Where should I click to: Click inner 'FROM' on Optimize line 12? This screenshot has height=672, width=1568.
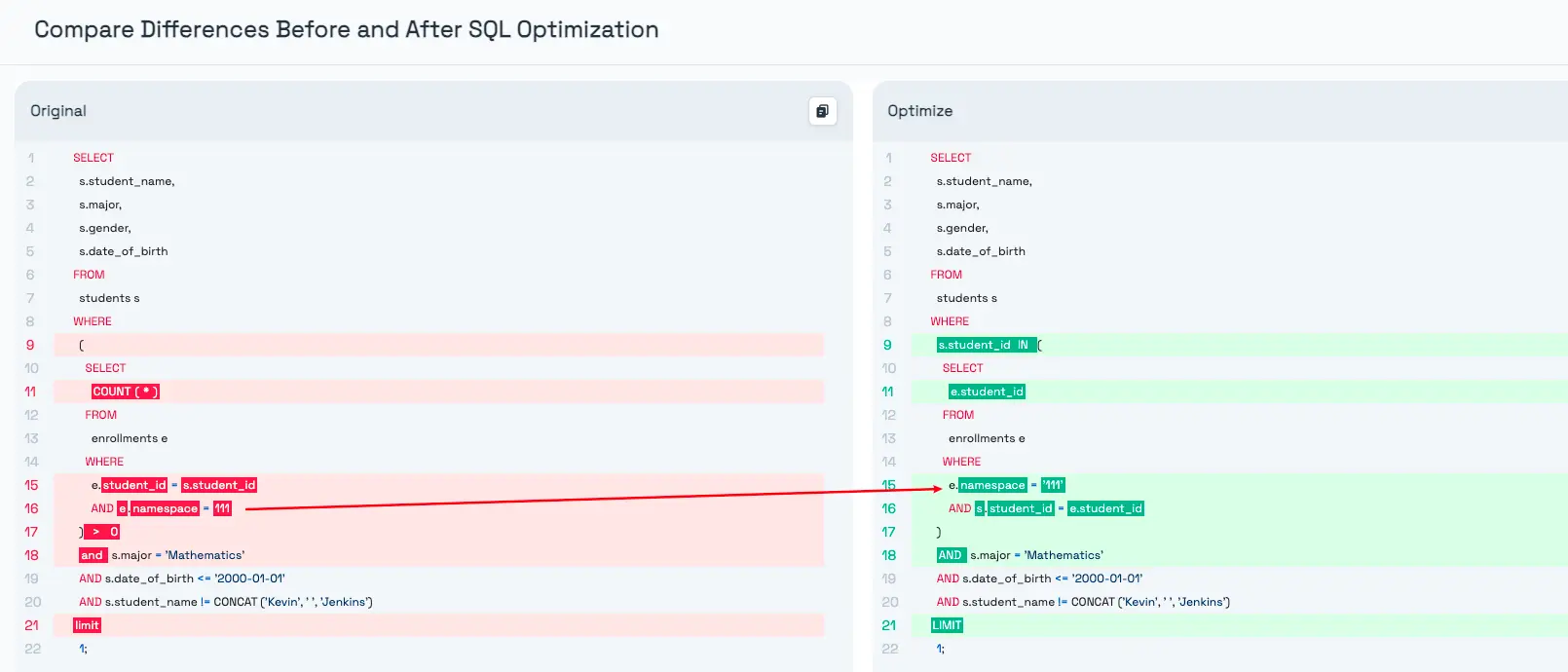(958, 415)
